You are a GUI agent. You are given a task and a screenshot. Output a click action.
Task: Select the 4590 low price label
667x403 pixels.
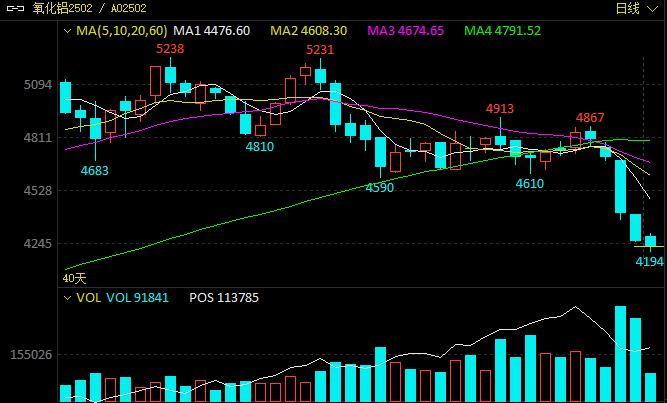[380, 187]
